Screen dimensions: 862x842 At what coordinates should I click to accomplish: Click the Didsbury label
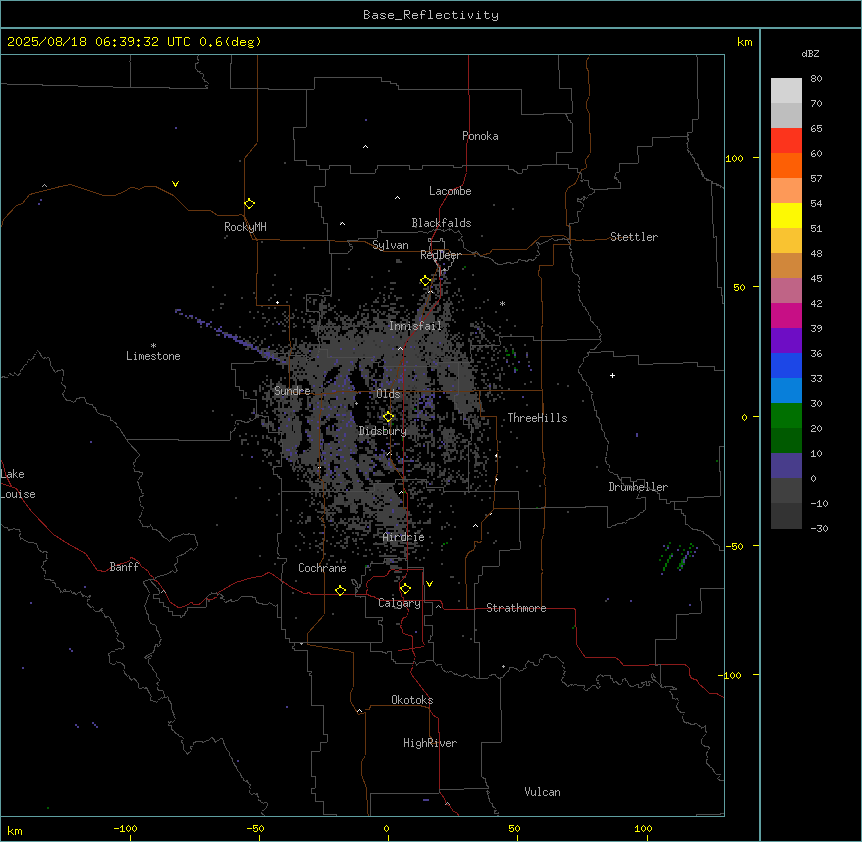point(383,431)
